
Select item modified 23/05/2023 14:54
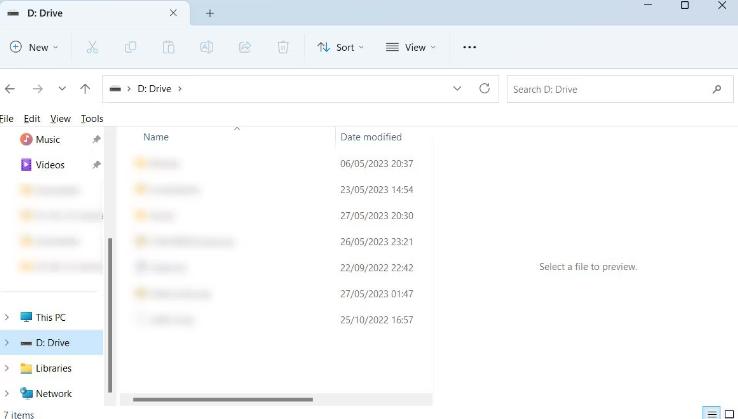click(x=274, y=189)
